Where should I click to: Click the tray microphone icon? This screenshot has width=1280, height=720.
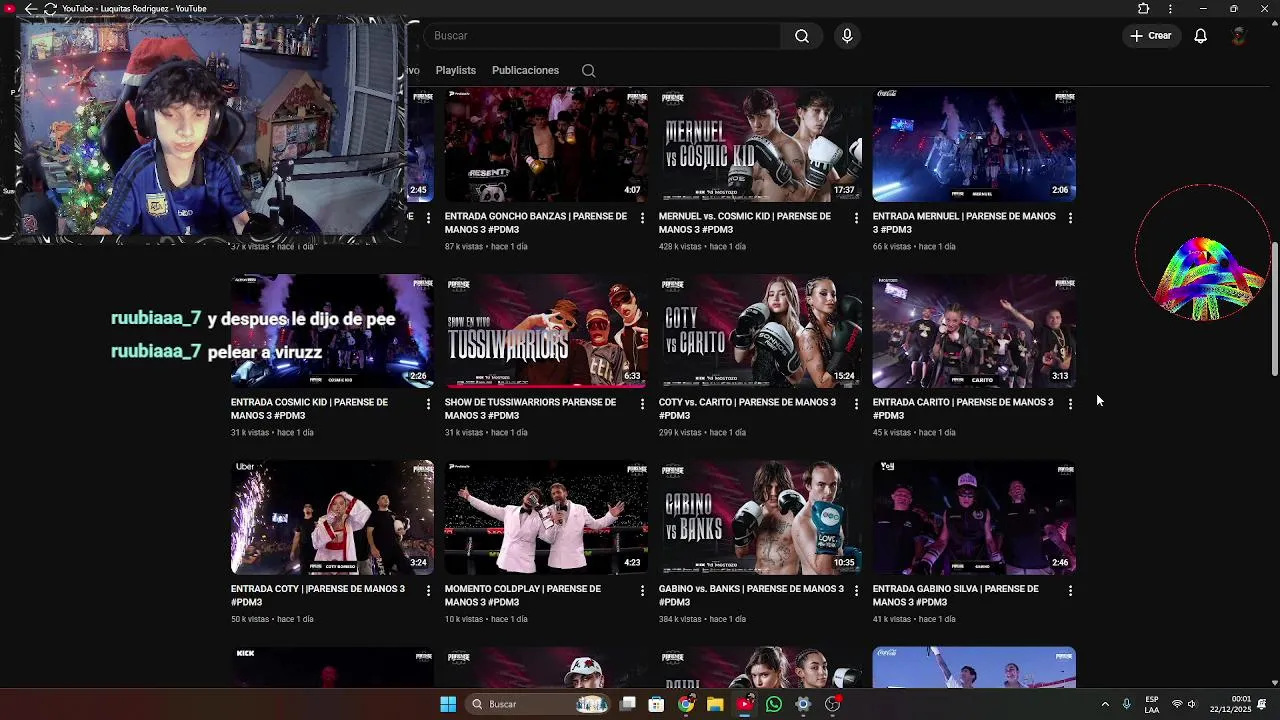[x=1126, y=704]
